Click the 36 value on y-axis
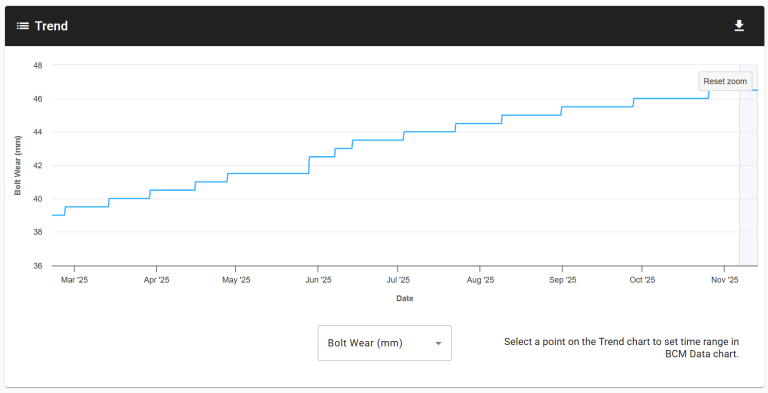768x393 pixels. (38, 266)
